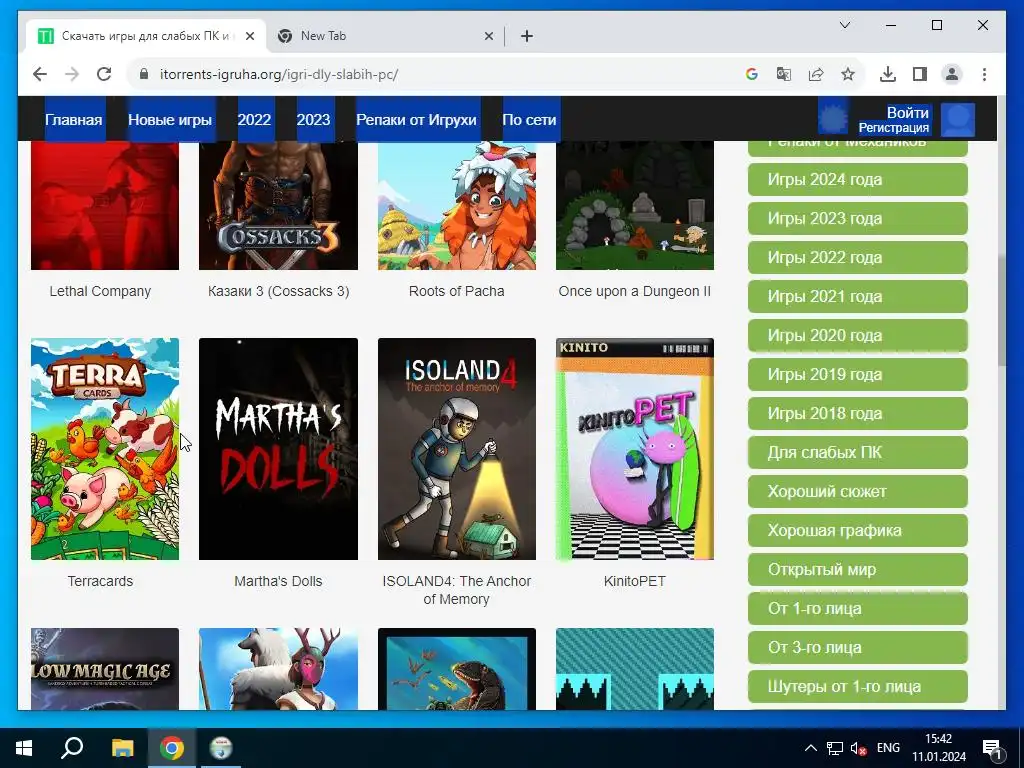Open a new tab with the plus button

(x=527, y=37)
